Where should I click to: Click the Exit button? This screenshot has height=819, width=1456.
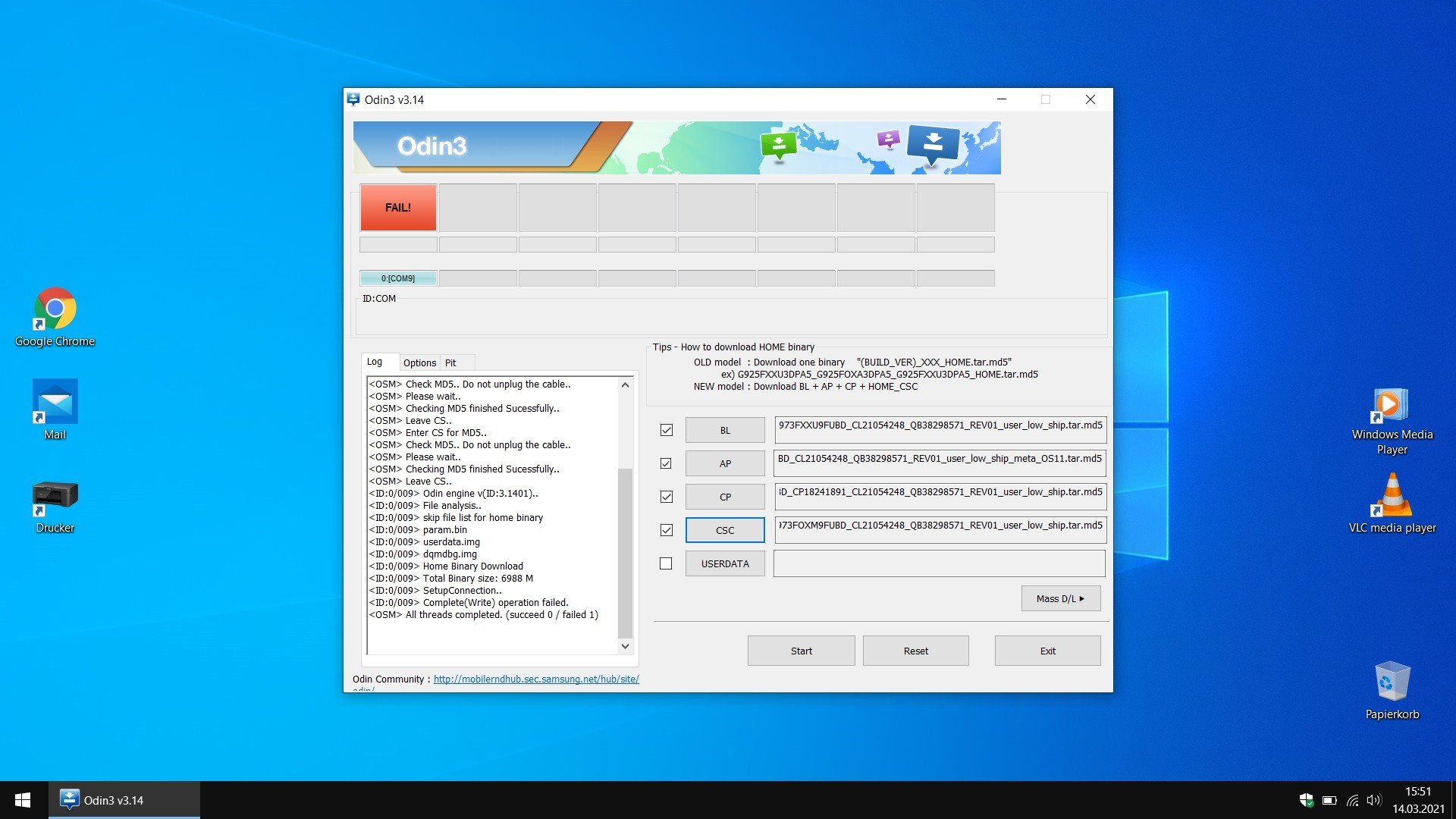tap(1047, 651)
